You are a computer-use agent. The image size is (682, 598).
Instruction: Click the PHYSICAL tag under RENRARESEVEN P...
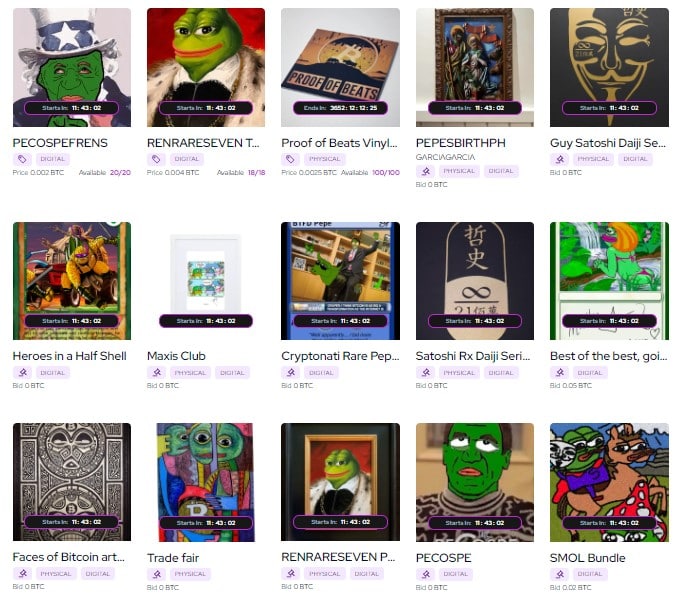(324, 574)
